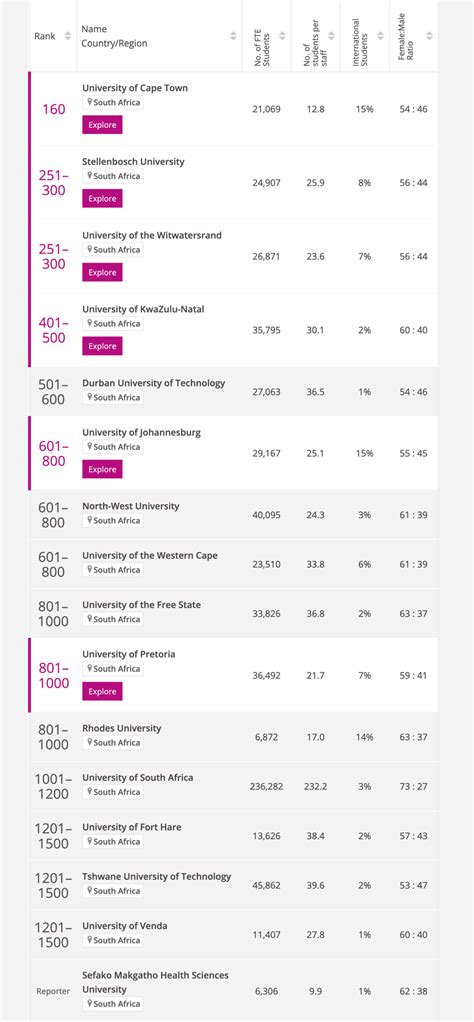Click Explore for University of Pretoria
The image size is (474, 1022).
(x=102, y=692)
